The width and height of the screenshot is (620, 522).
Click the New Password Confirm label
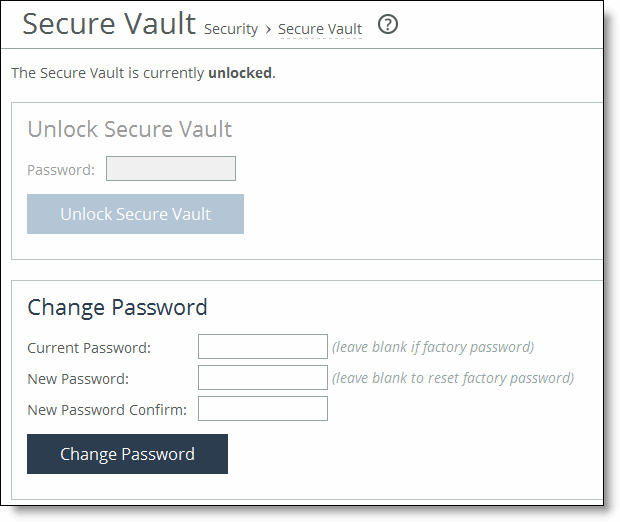pos(107,410)
